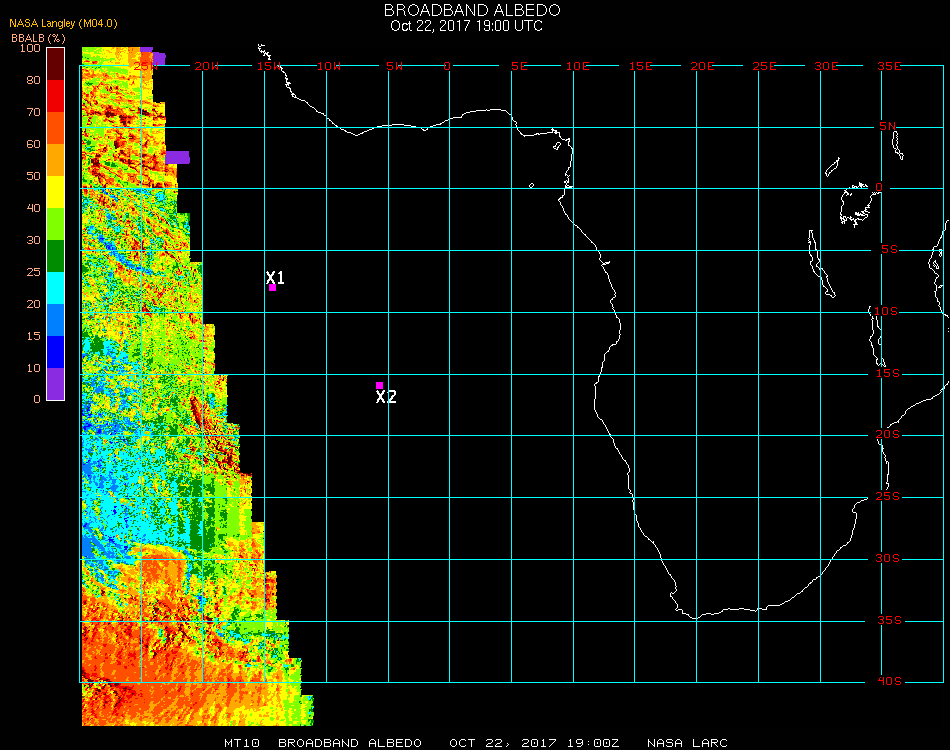Image resolution: width=950 pixels, height=750 pixels.
Task: Click the 35E longitude label
Action: click(x=889, y=66)
